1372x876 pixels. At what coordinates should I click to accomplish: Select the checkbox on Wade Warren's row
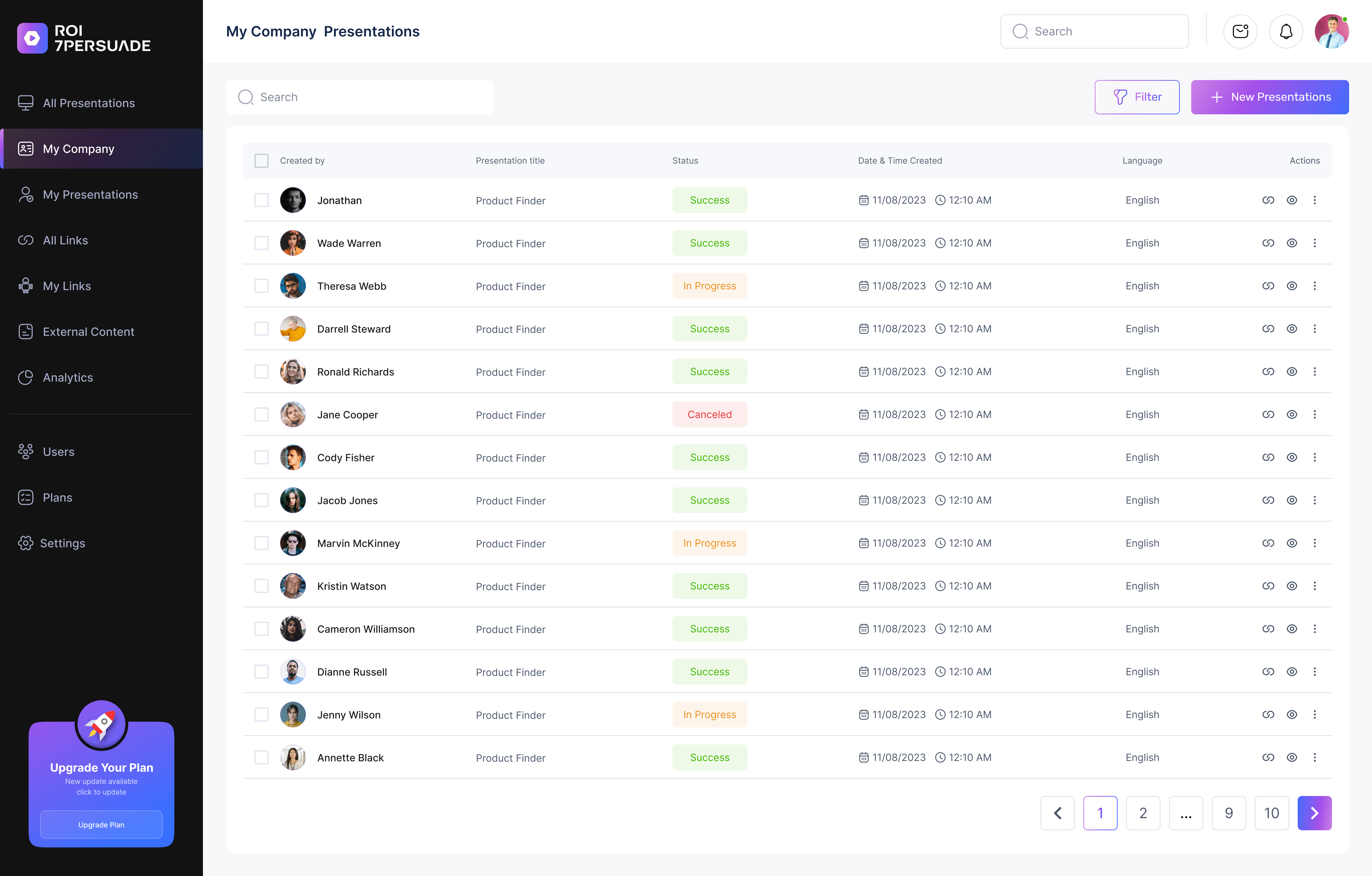pos(262,243)
